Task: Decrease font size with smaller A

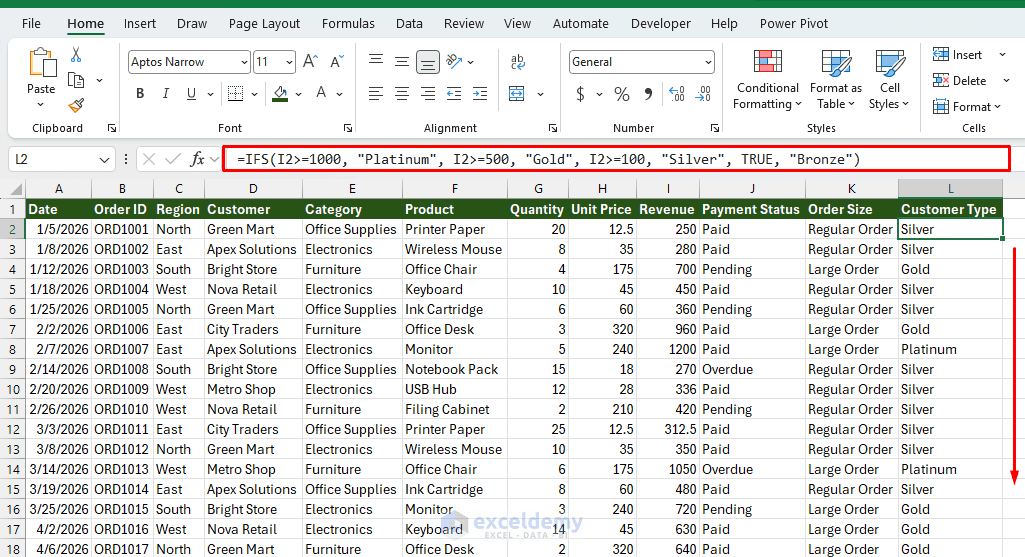Action: (337, 61)
